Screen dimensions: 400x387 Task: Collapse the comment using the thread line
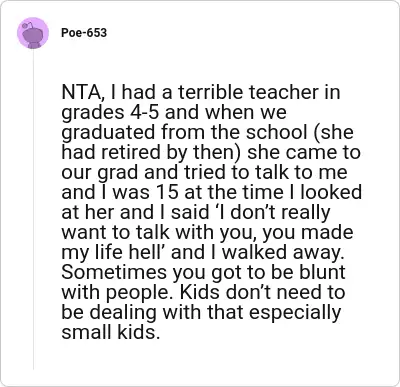tap(33, 209)
